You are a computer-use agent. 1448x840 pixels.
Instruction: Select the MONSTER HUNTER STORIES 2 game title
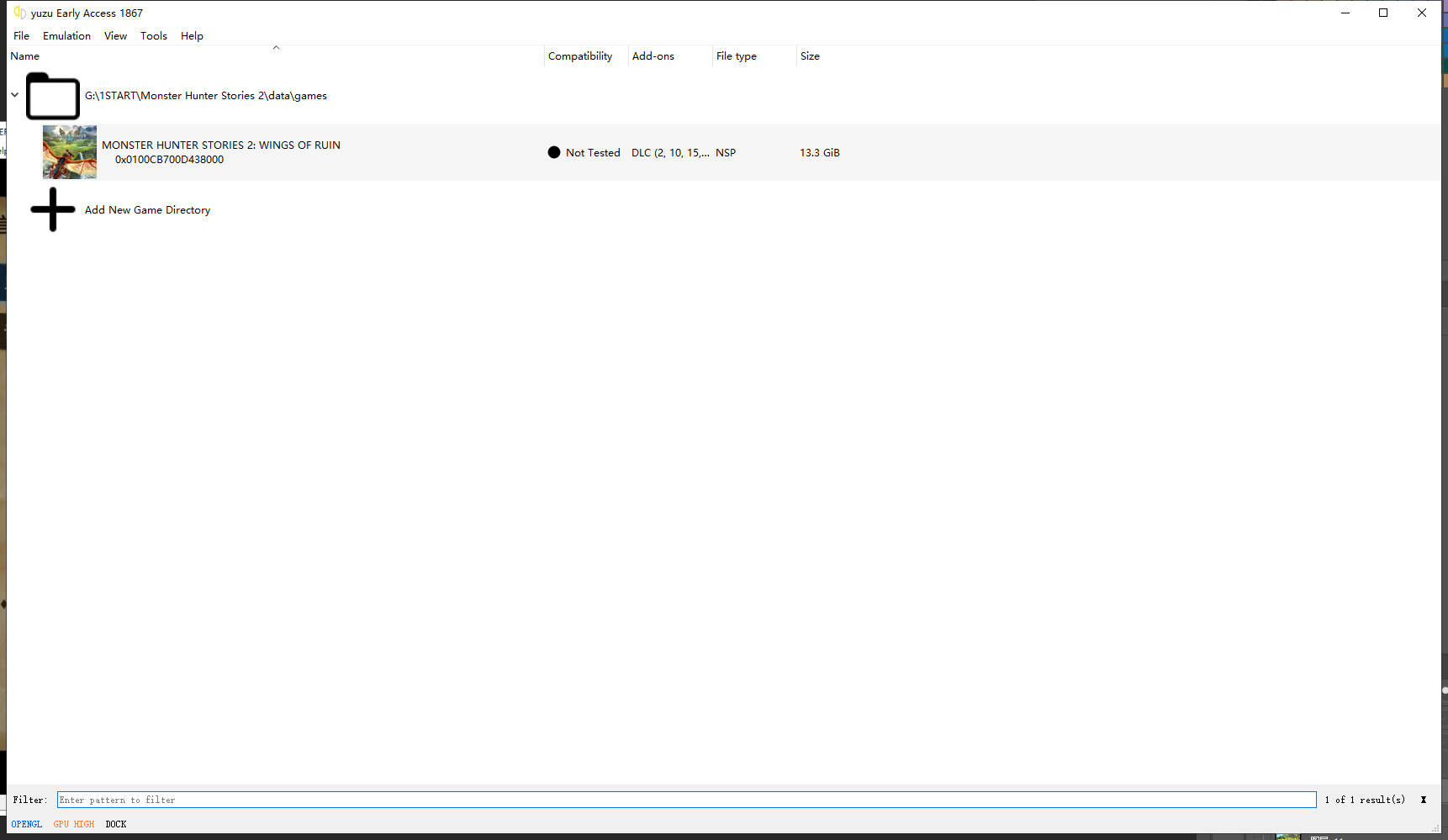[x=221, y=145]
